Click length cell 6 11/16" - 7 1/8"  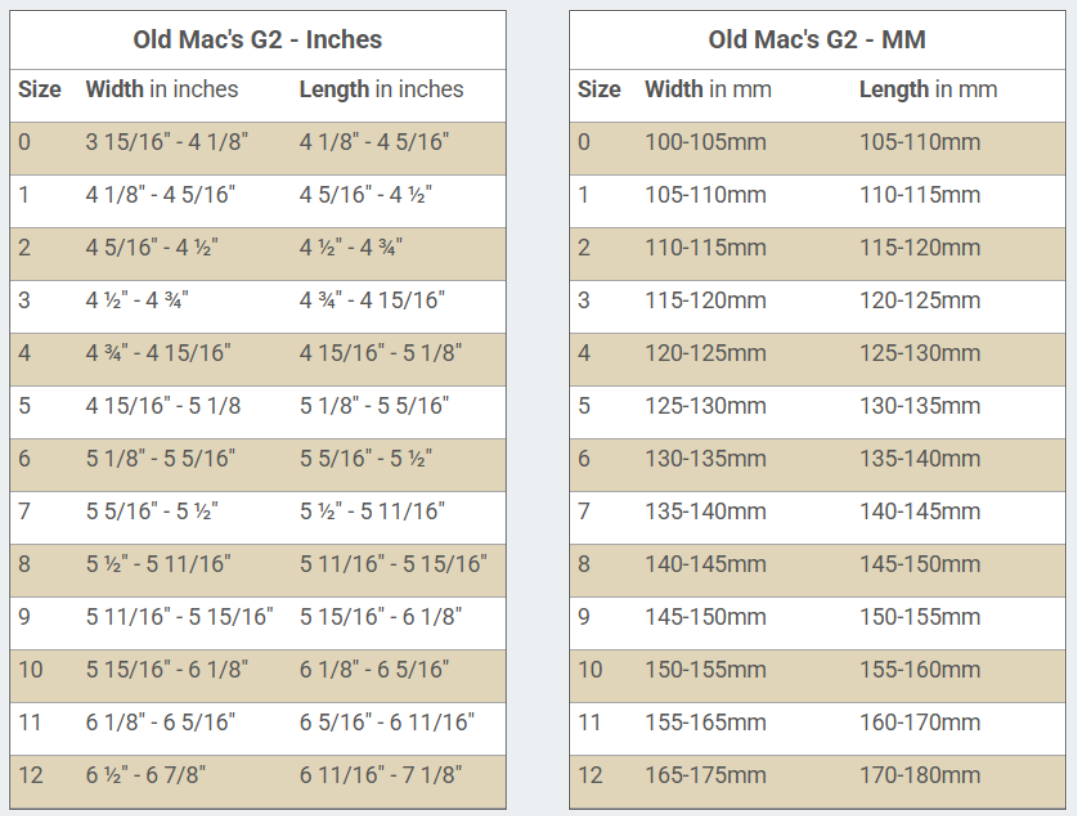[382, 775]
